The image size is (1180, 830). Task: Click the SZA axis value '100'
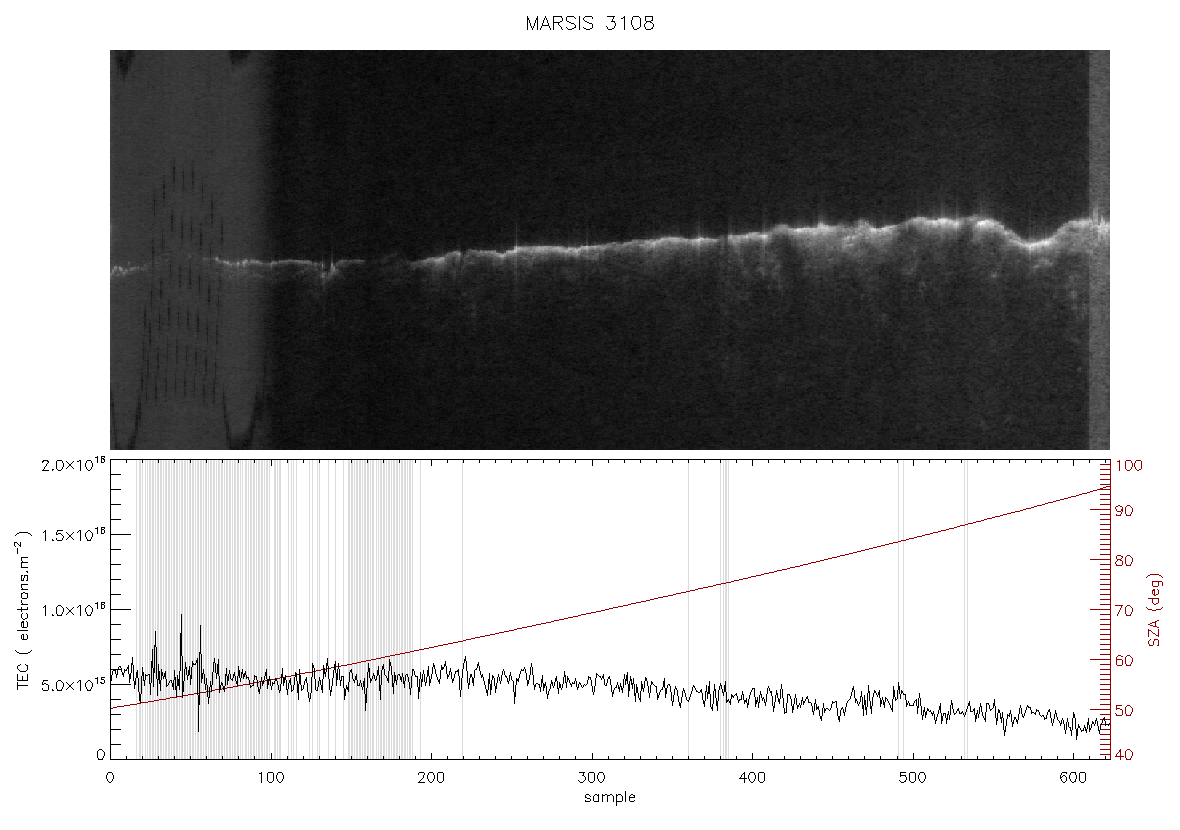tap(1129, 466)
